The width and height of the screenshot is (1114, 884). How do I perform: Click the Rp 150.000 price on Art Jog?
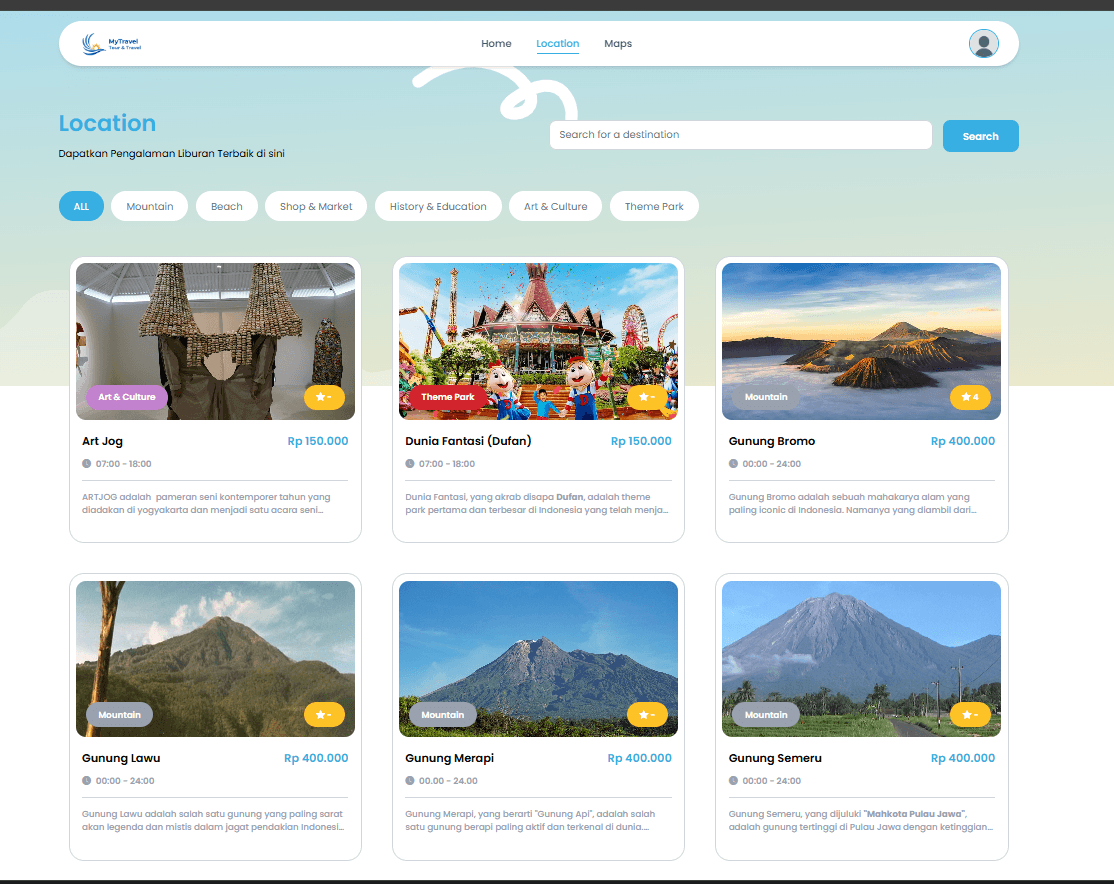click(x=318, y=441)
